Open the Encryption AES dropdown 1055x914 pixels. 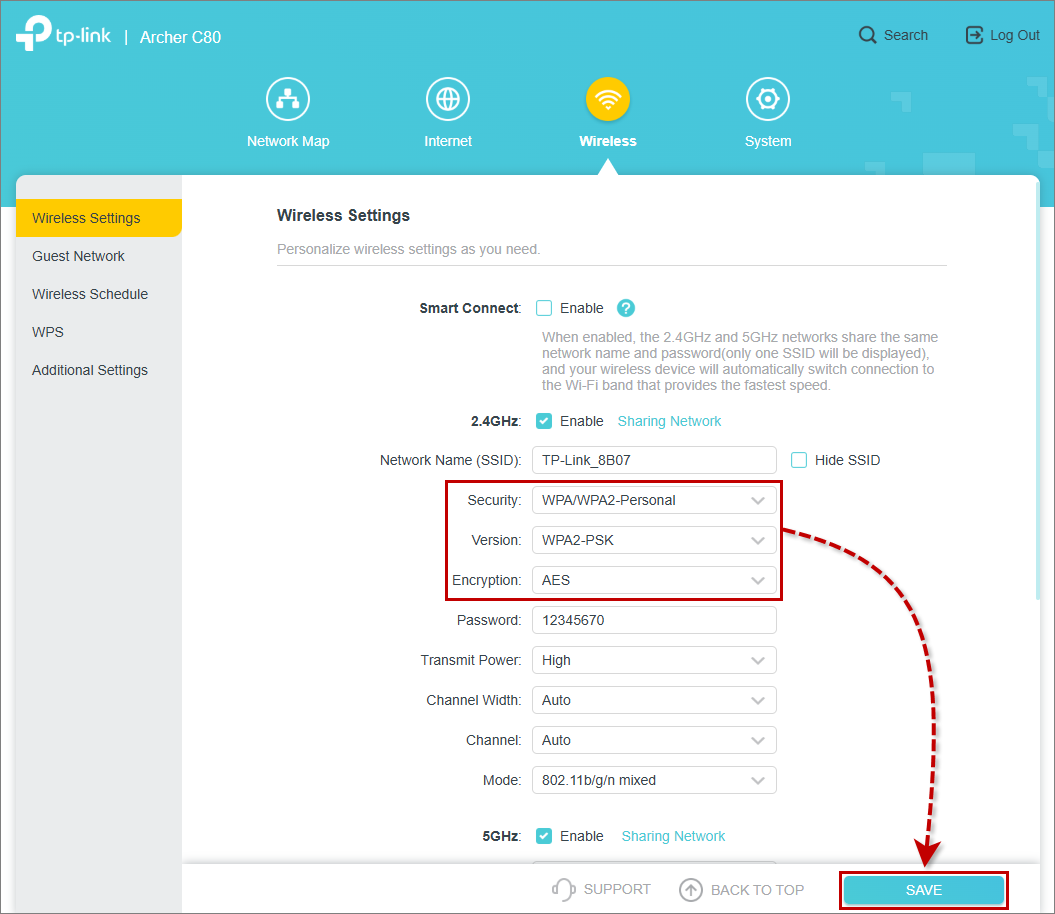coord(654,580)
